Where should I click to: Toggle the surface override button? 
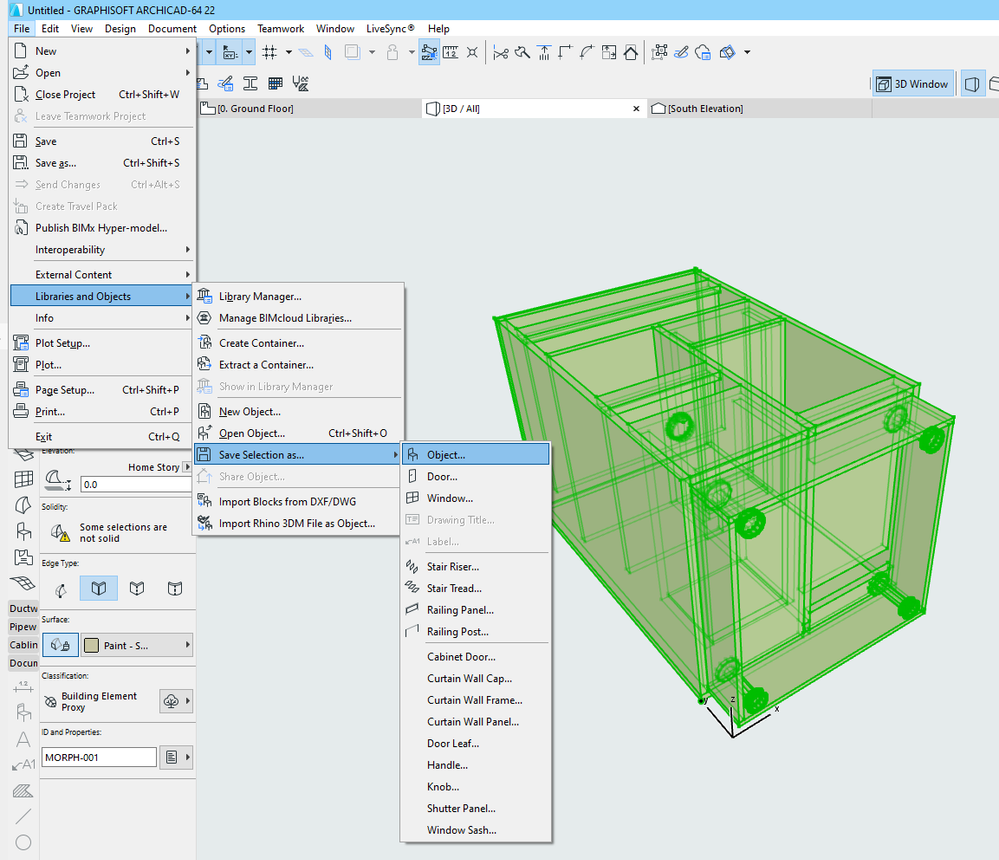[x=60, y=645]
